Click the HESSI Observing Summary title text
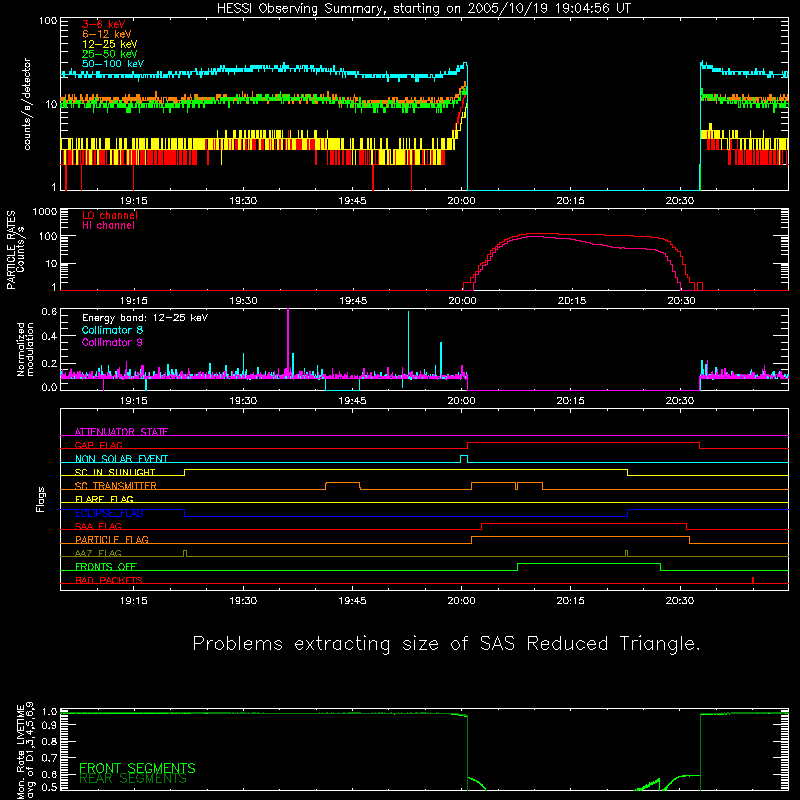Viewport: 800px width, 800px height. coord(424,9)
